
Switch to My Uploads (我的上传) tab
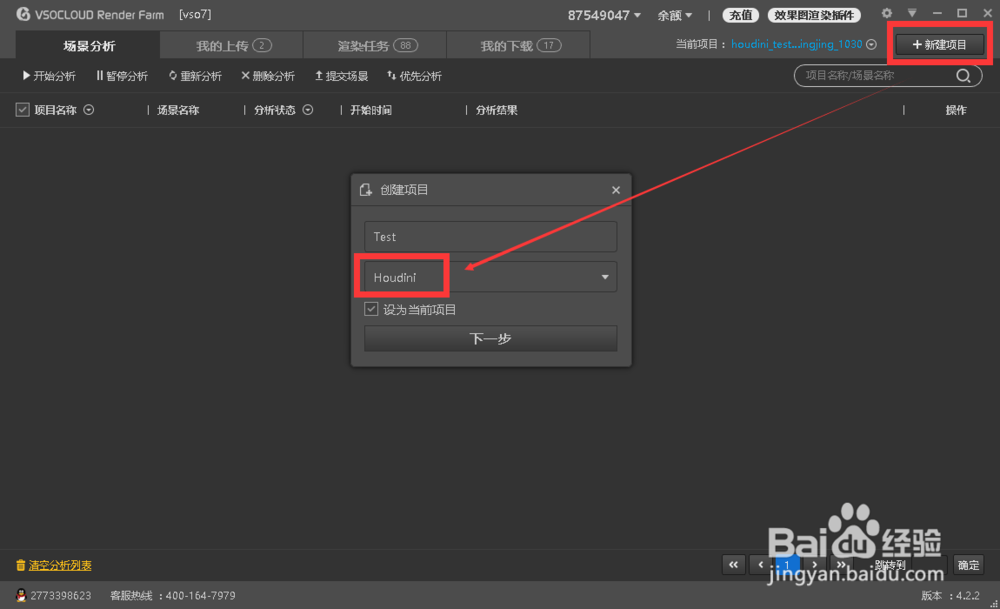click(232, 45)
